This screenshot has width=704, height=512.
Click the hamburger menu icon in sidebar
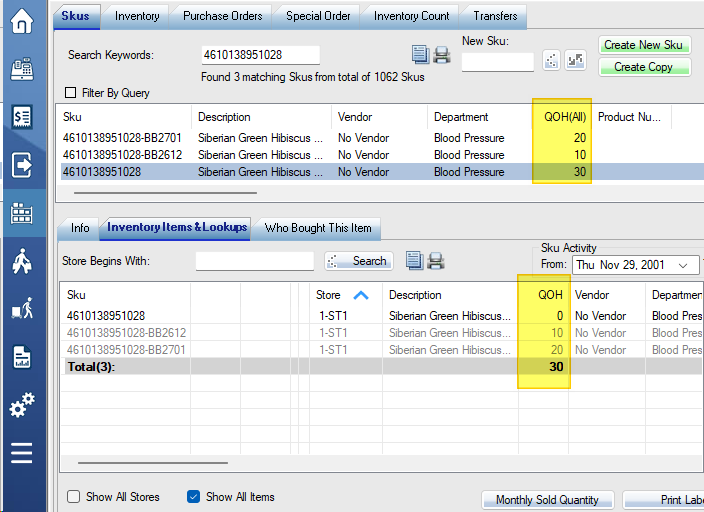22,453
